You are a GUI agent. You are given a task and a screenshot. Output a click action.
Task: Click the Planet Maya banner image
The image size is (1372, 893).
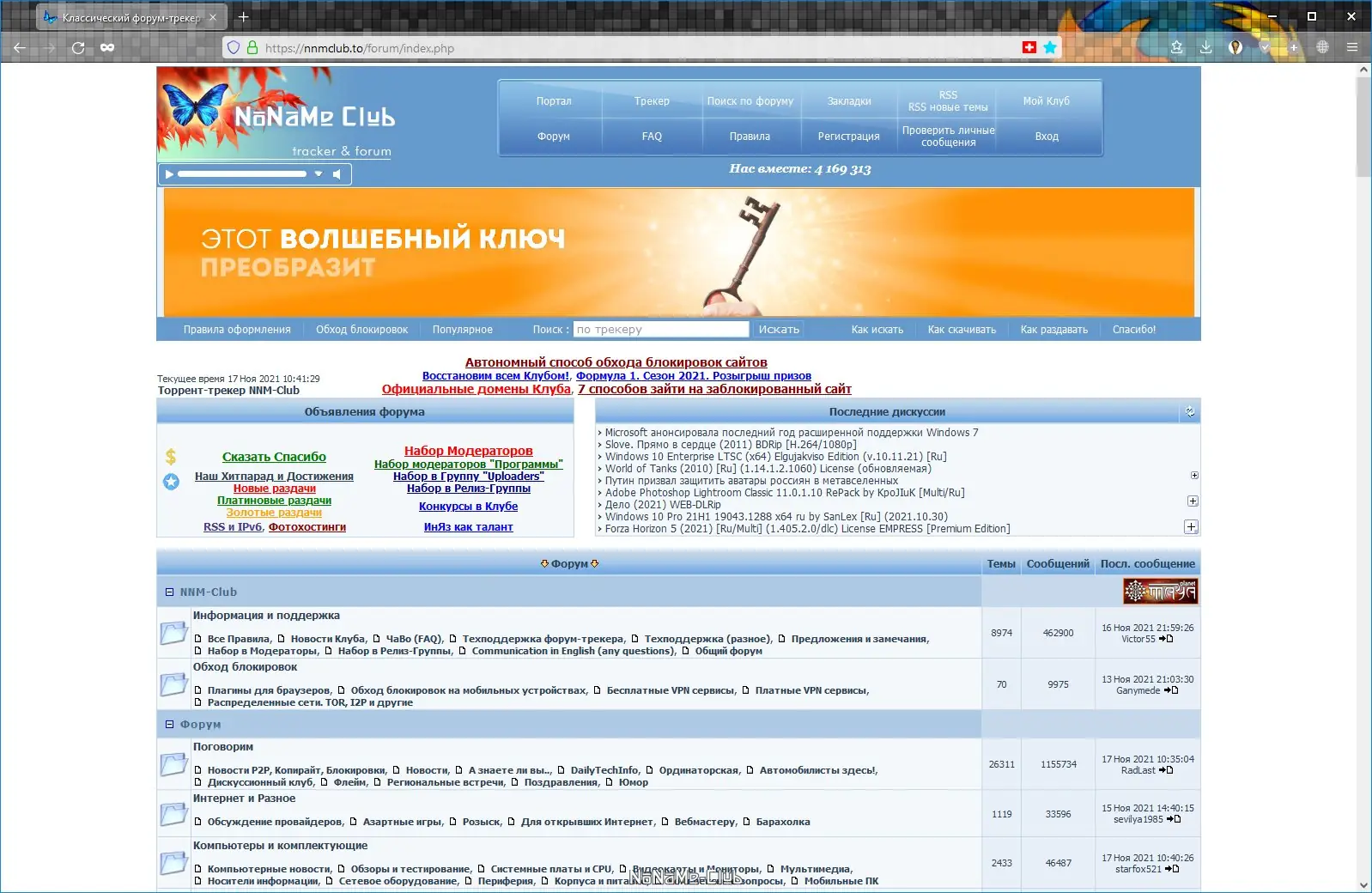click(x=1160, y=591)
